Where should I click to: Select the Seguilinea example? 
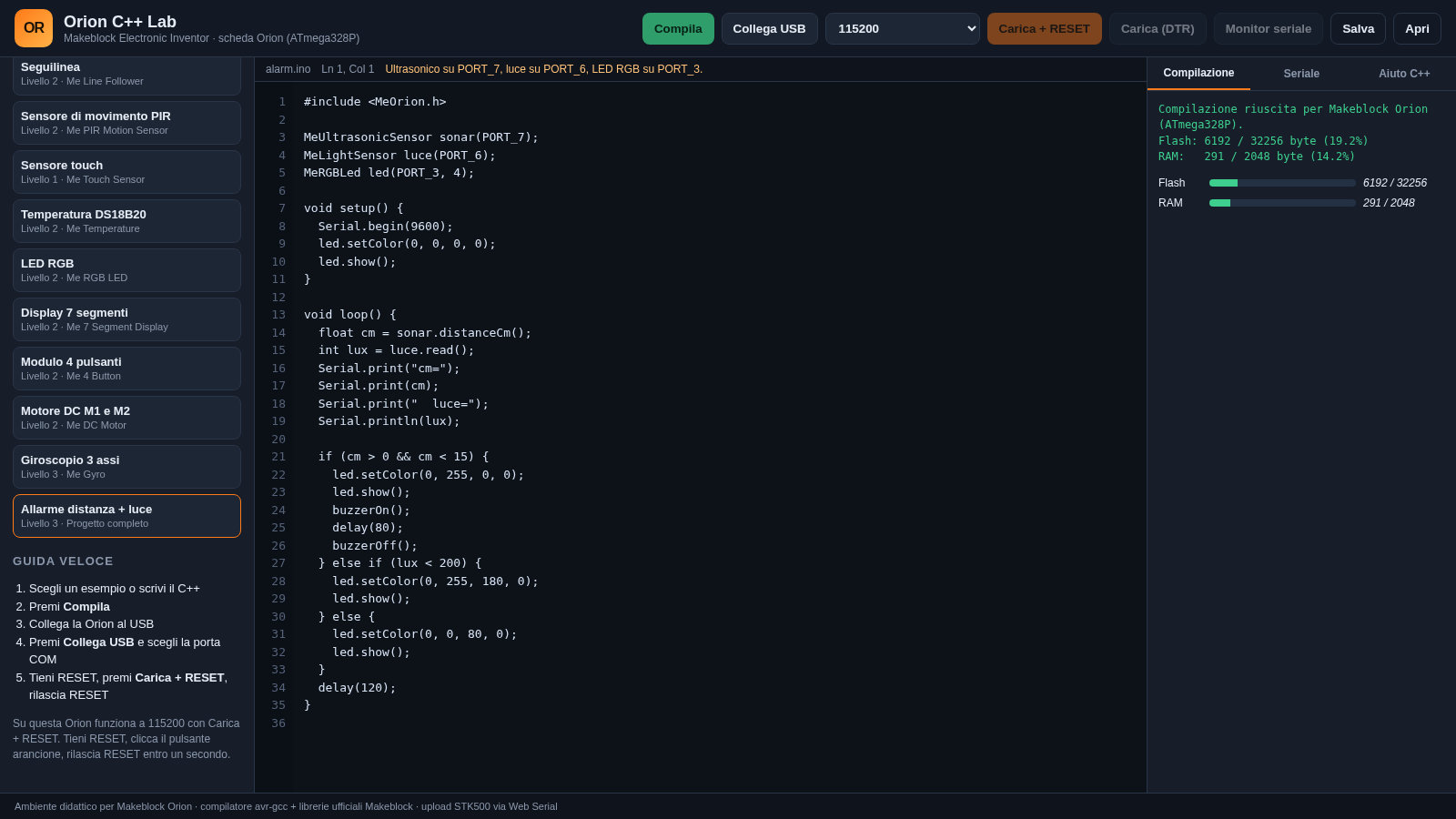click(126, 76)
